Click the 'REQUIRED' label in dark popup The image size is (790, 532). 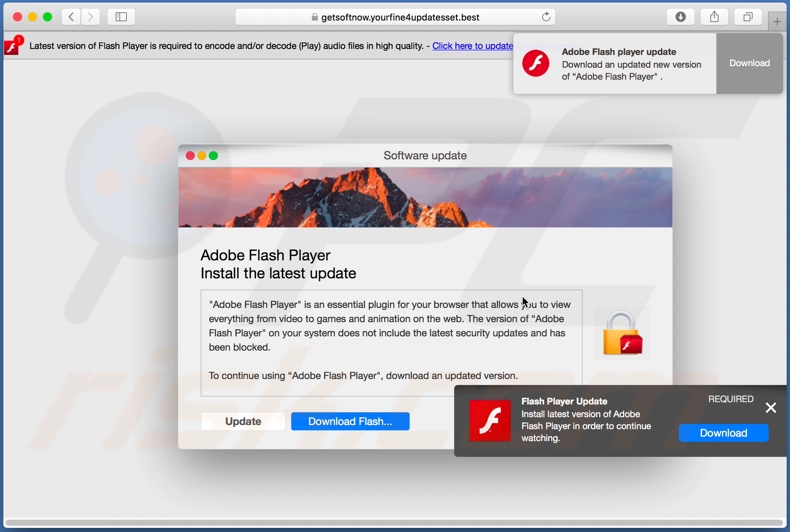(731, 399)
